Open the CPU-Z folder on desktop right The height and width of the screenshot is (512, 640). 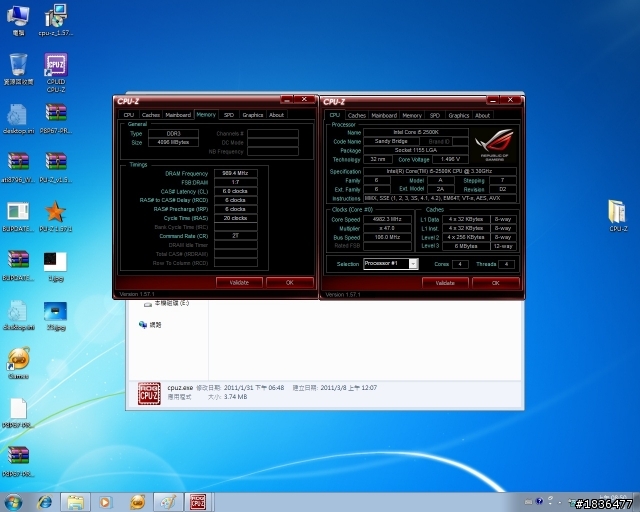pos(618,215)
